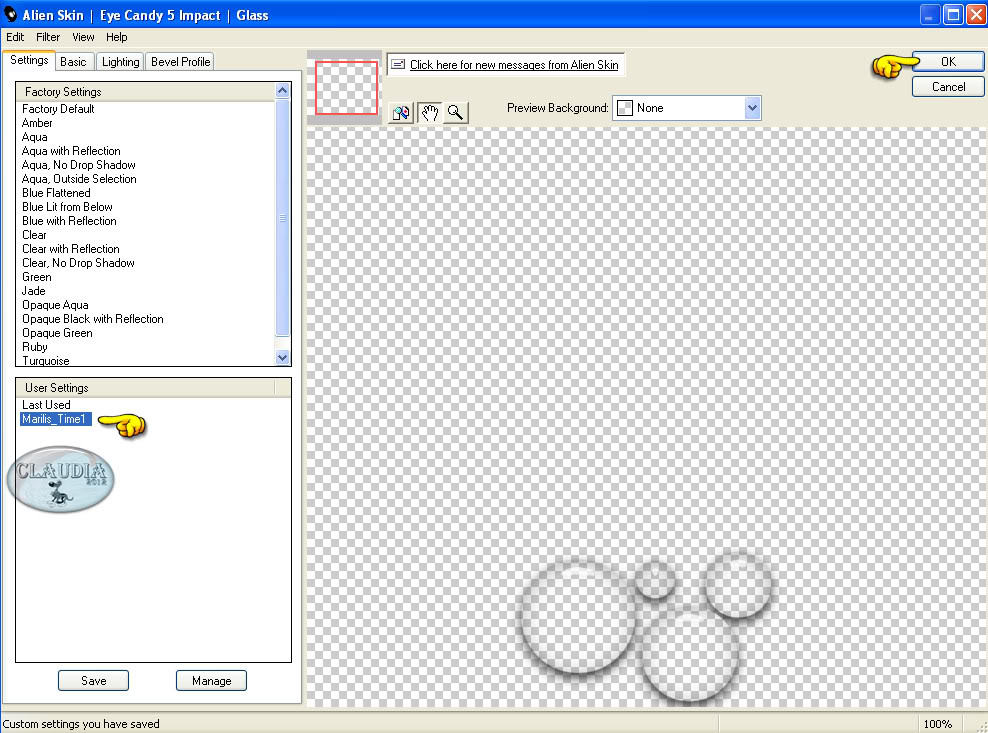Select the Ruby preset

tap(35, 347)
